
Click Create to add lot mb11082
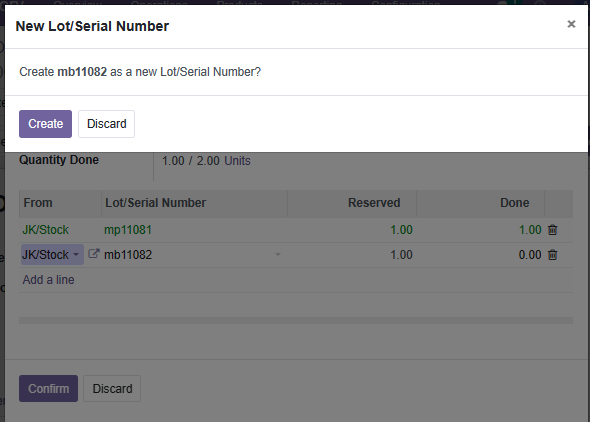(46, 124)
